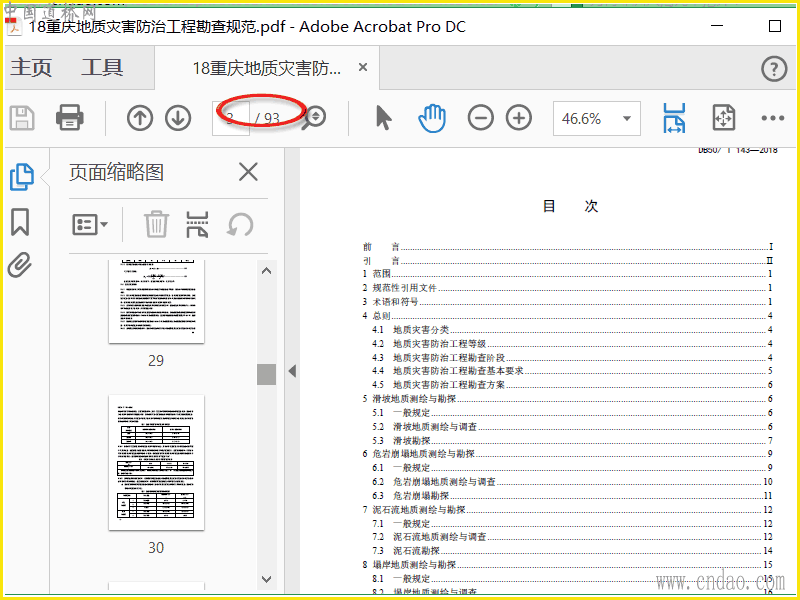Open the bookmarks pane icon

tap(20, 222)
